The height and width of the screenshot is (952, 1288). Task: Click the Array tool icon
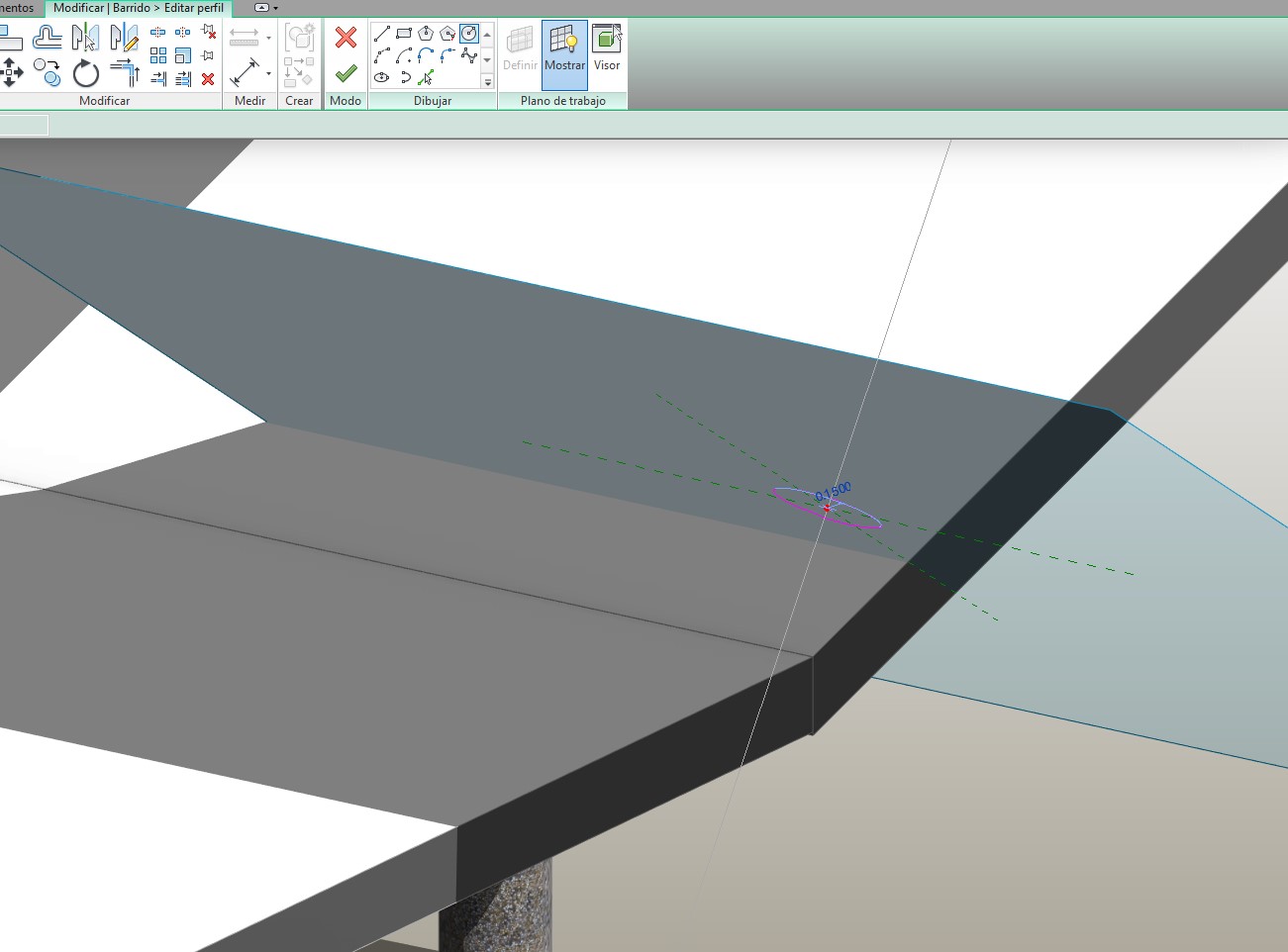(x=158, y=55)
